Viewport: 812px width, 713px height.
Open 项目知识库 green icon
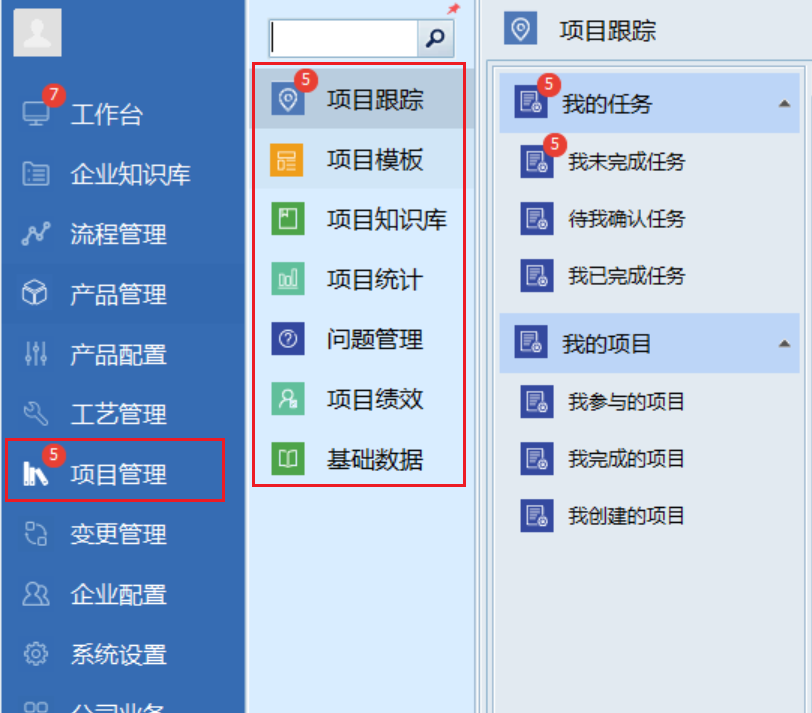point(287,219)
